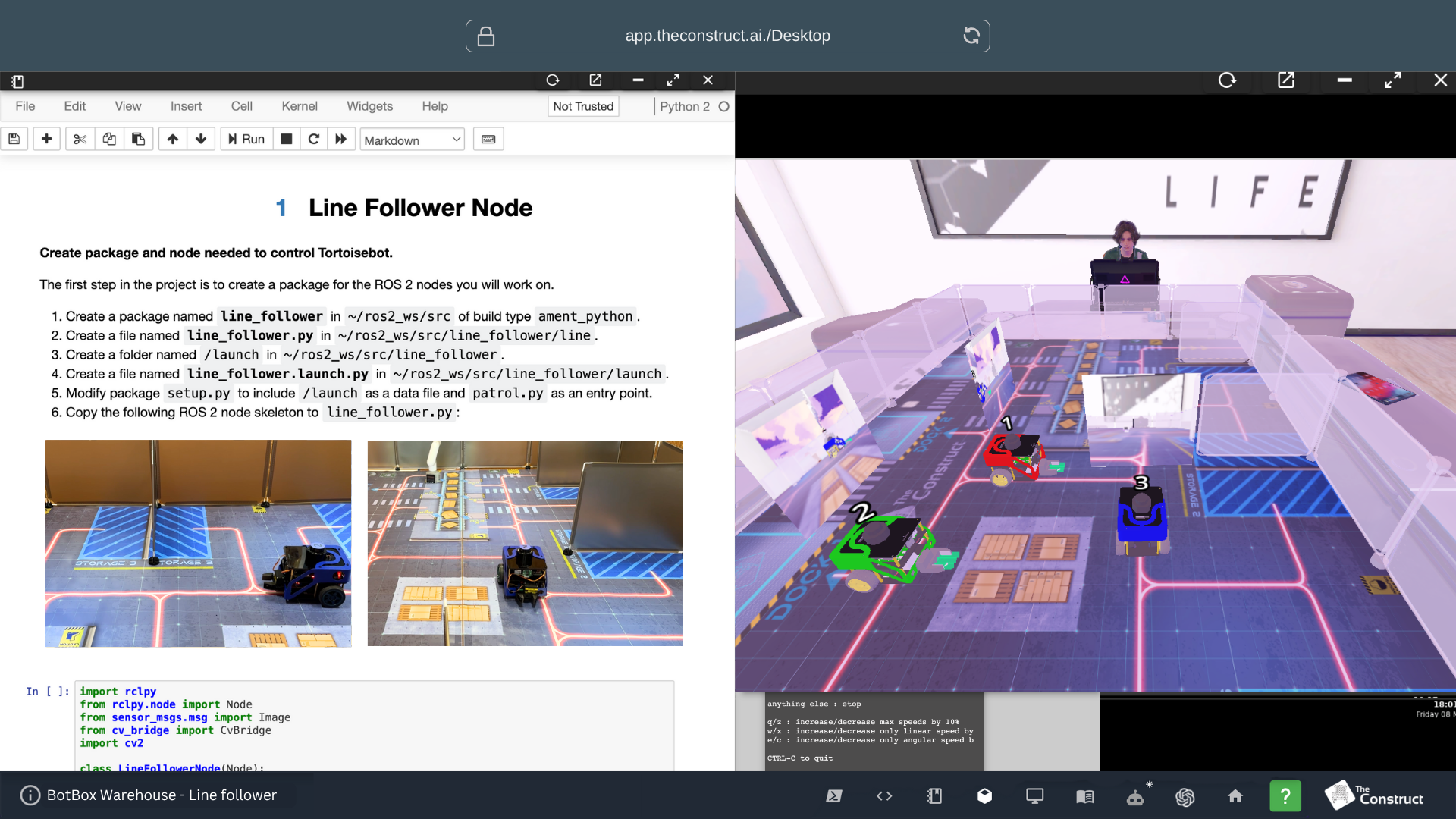Open the code editor dock icon
This screenshot has width=1456, height=819.
click(x=884, y=796)
